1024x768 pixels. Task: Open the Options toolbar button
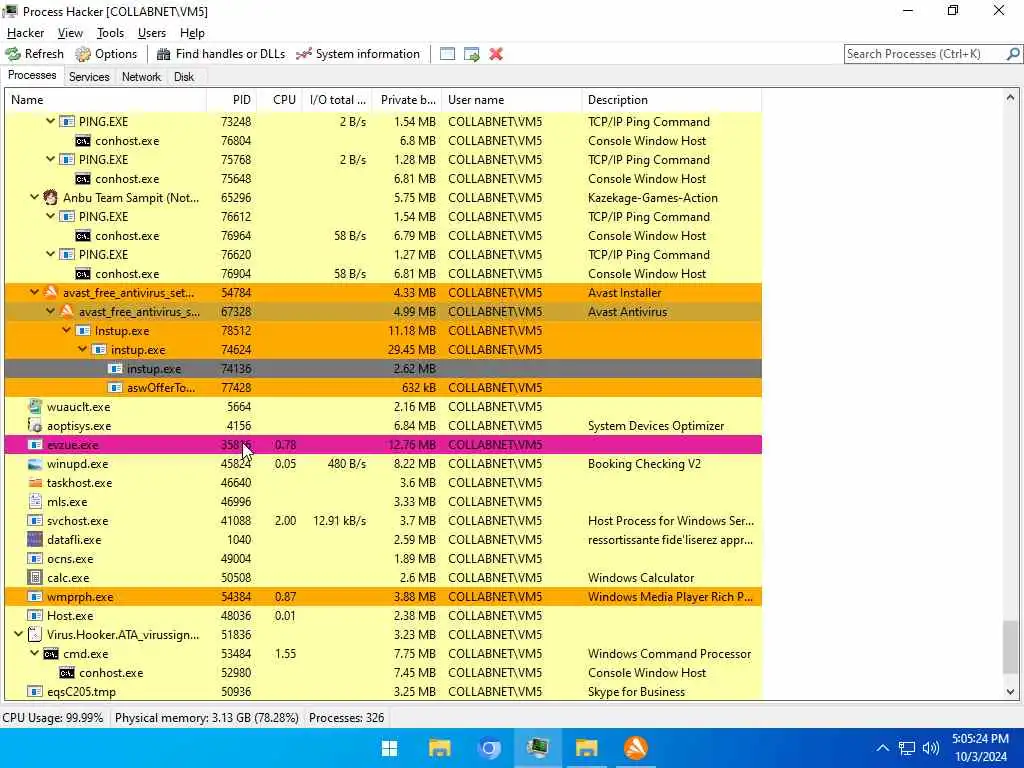[106, 54]
